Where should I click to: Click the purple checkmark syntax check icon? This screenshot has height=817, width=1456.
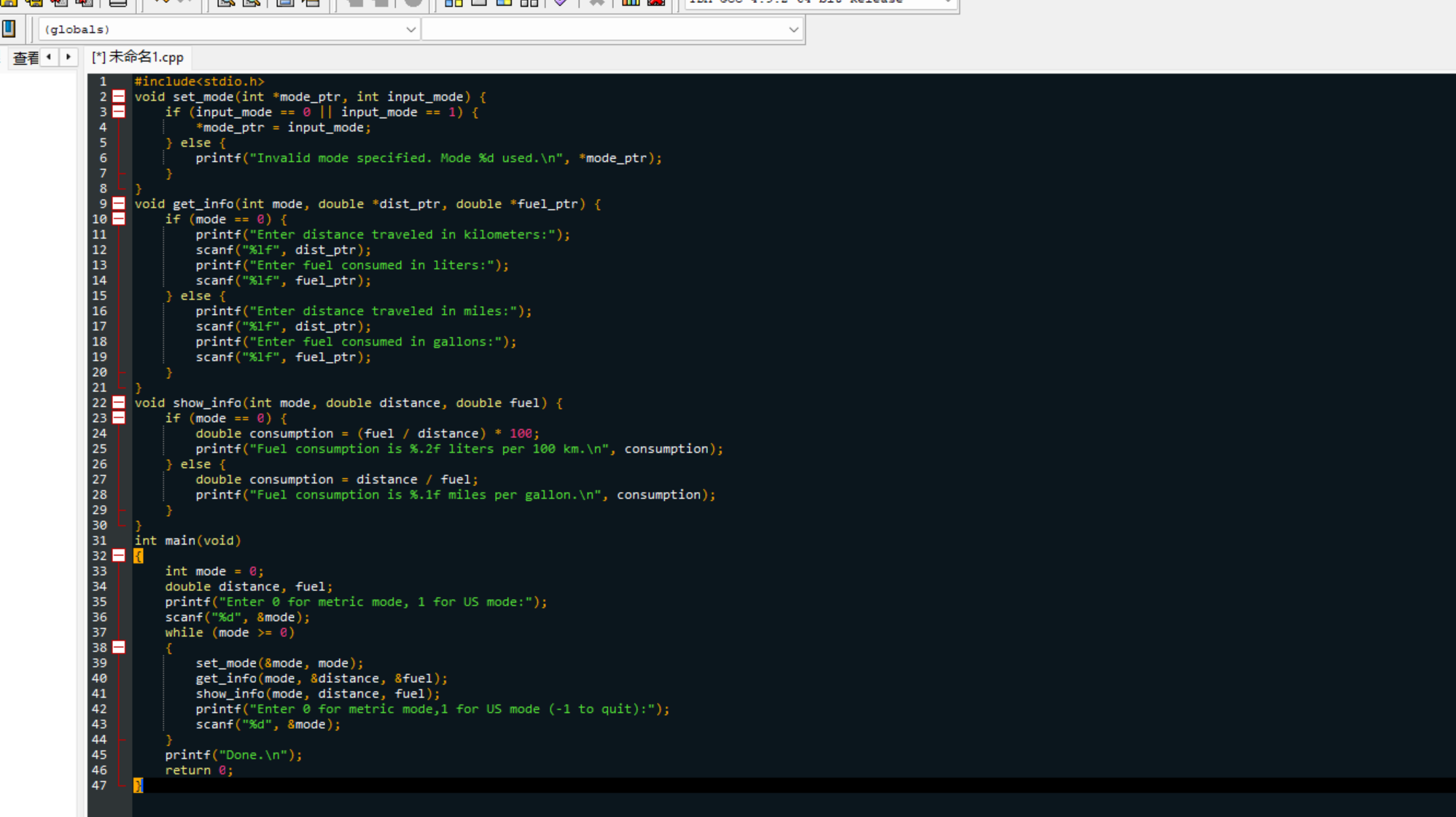pyautogui.click(x=561, y=2)
